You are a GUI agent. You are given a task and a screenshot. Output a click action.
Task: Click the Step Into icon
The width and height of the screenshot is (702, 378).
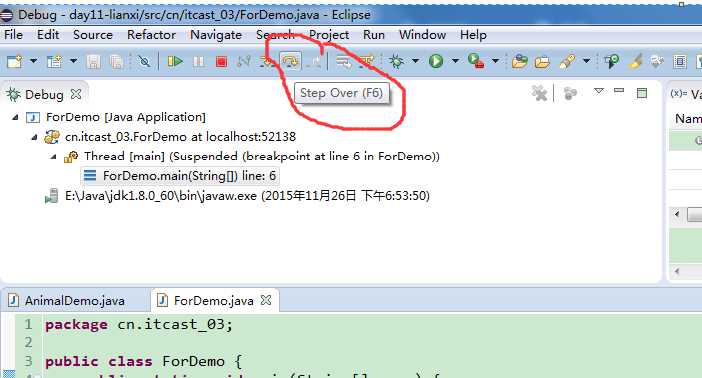click(x=268, y=61)
